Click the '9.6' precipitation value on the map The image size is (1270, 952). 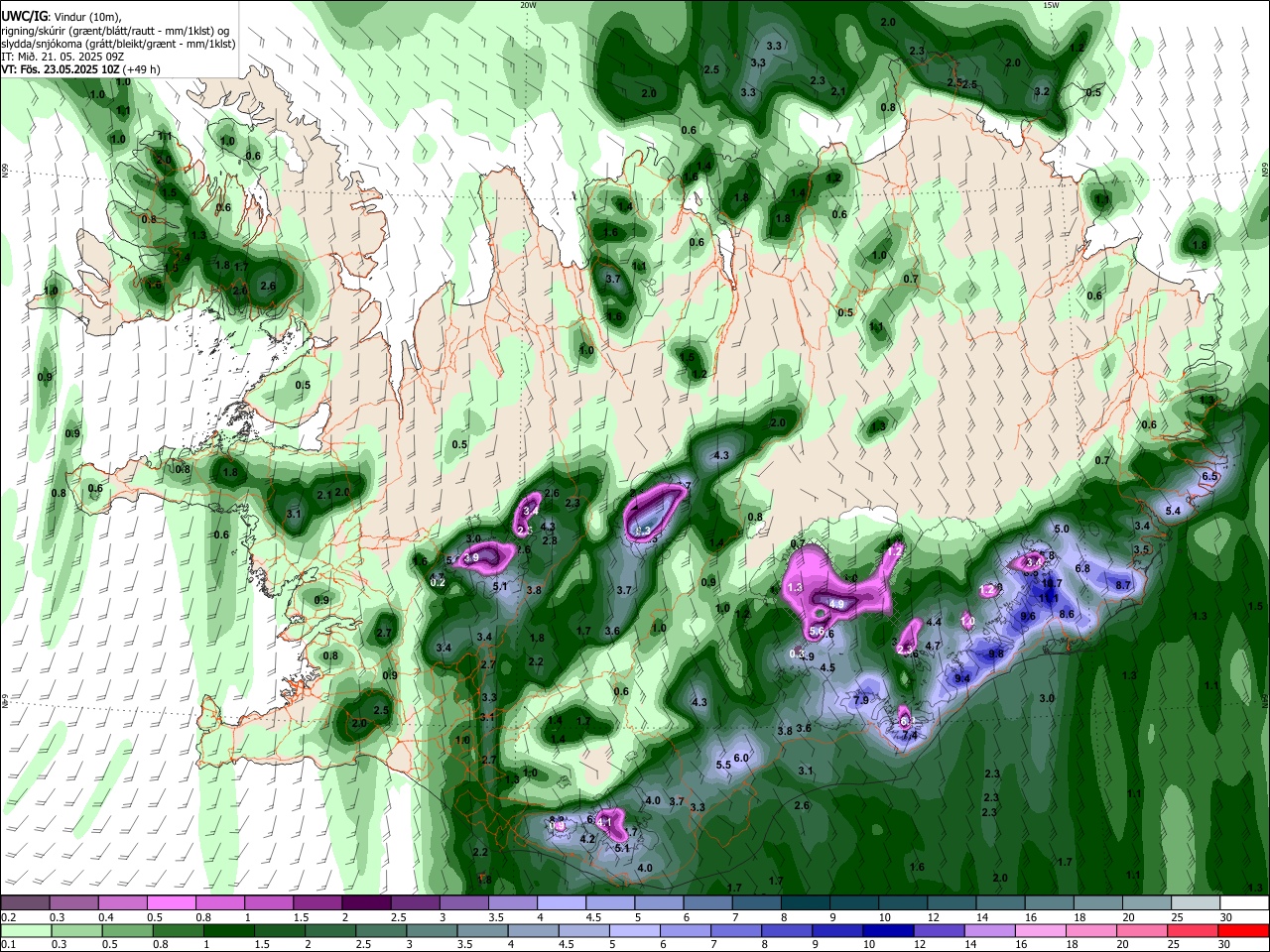1028,616
